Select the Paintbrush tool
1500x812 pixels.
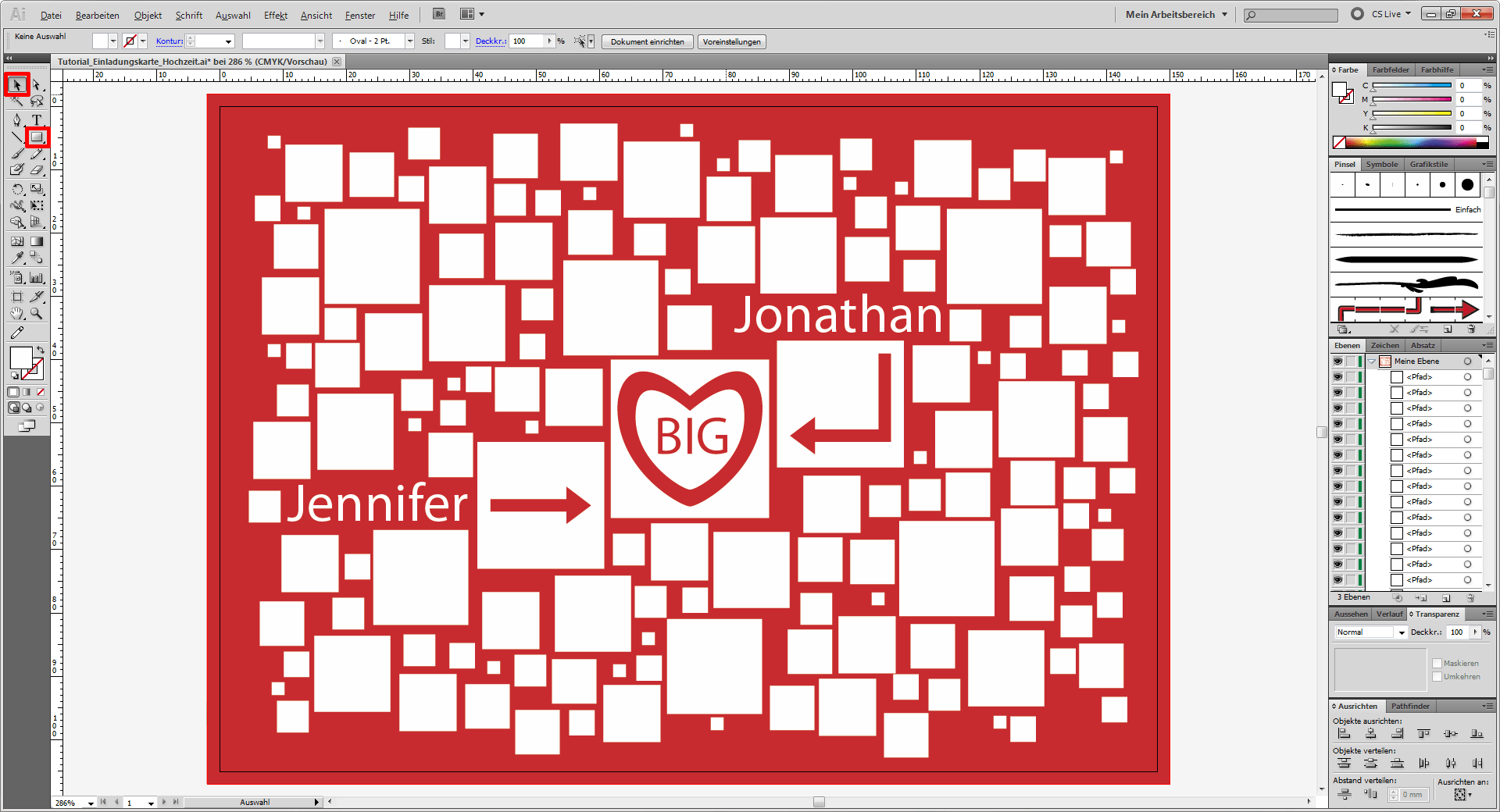pos(17,154)
